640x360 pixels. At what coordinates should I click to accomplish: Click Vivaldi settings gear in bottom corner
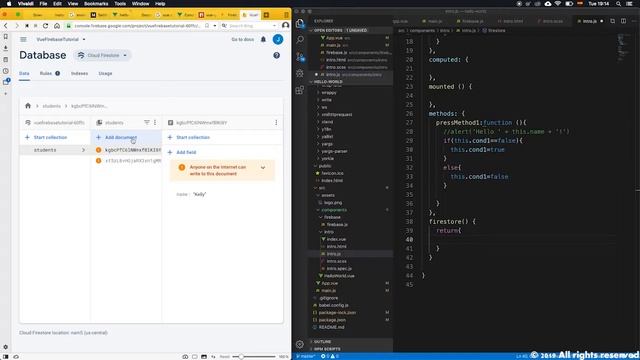tap(6, 347)
